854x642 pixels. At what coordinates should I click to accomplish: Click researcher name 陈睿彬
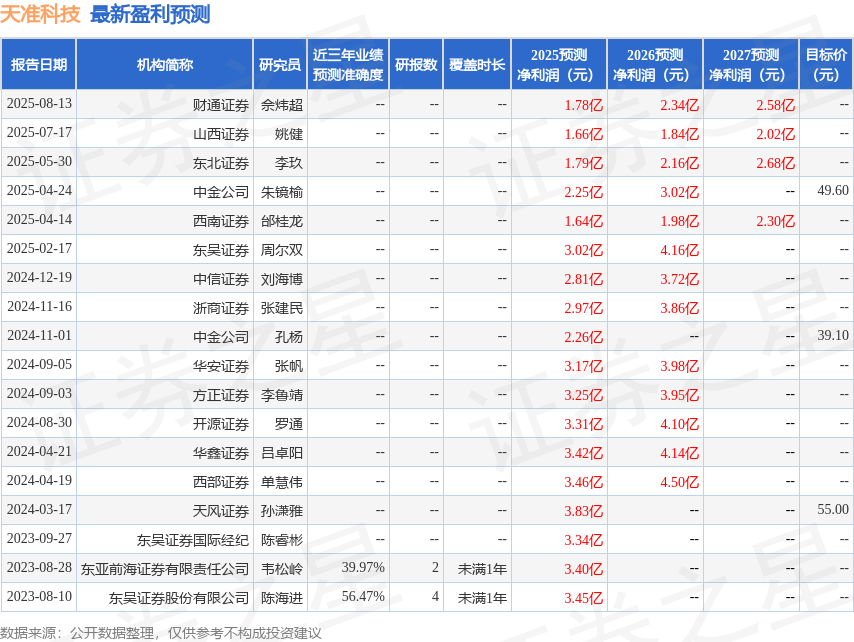pyautogui.click(x=282, y=540)
